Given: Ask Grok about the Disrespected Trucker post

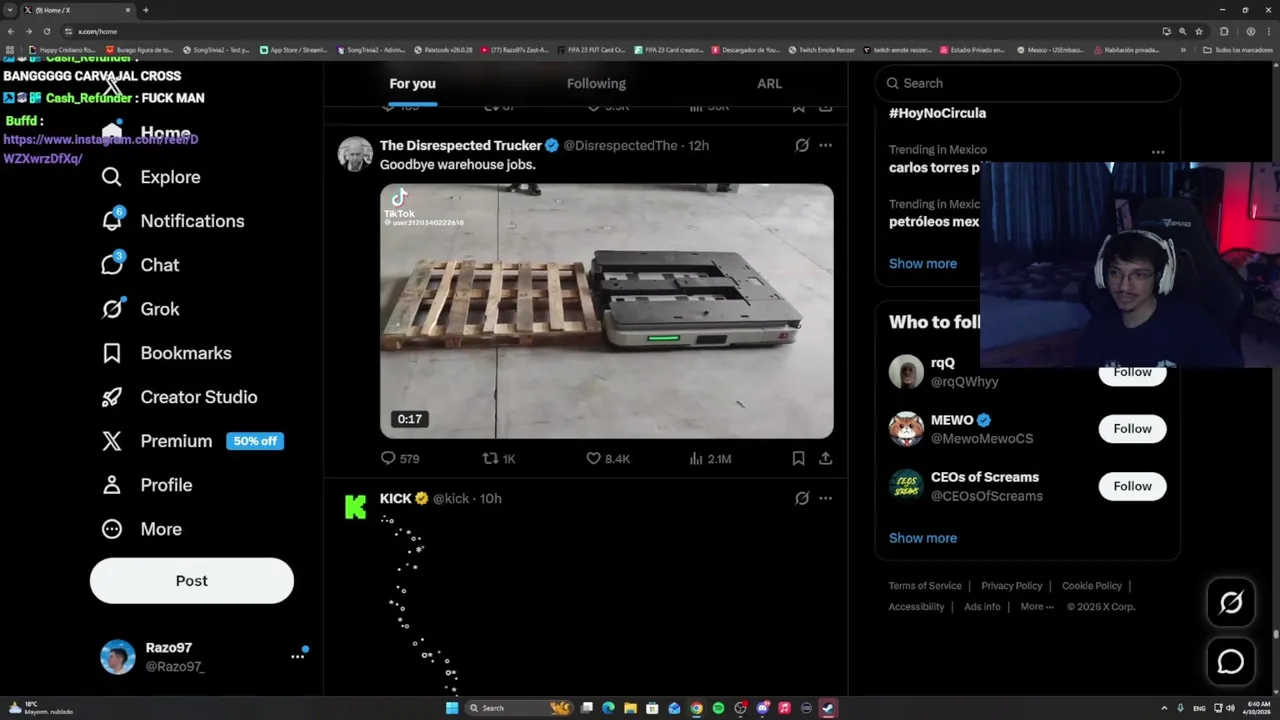Looking at the screenshot, I should pyautogui.click(x=802, y=145).
